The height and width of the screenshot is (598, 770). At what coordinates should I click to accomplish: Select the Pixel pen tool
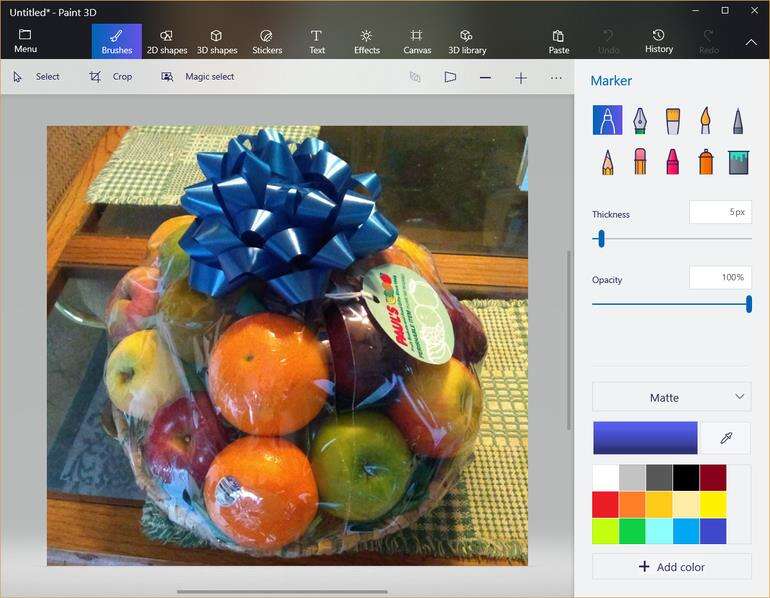pos(738,121)
